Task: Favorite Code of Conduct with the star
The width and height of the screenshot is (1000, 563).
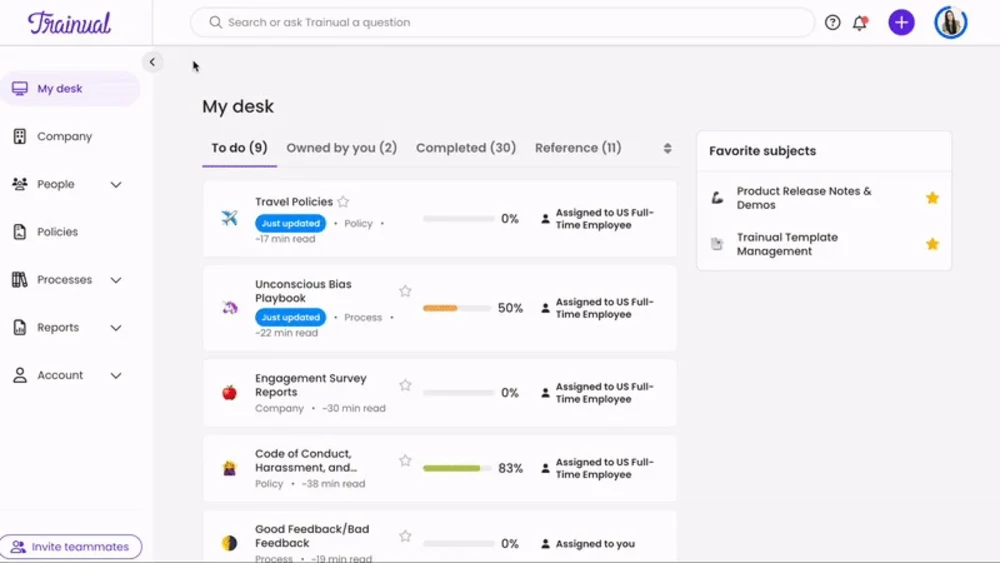Action: 405,460
